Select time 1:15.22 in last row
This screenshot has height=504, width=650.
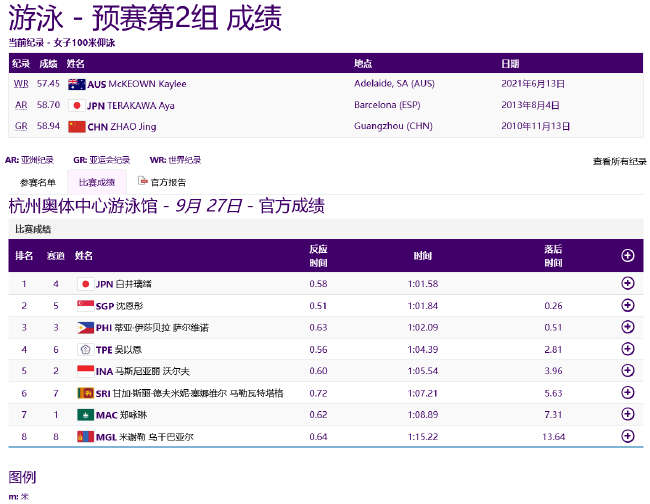tap(423, 437)
